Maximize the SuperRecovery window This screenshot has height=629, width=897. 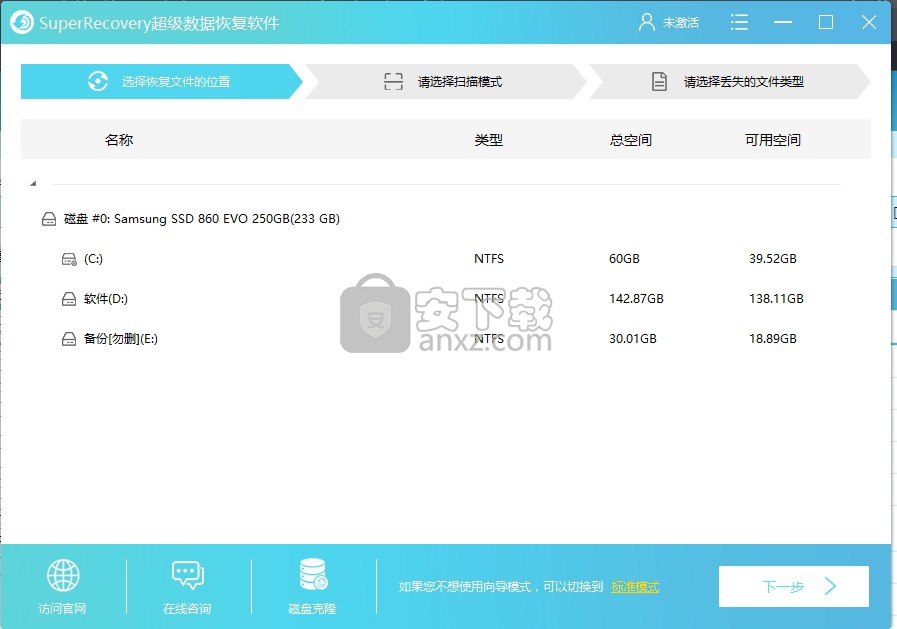pyautogui.click(x=825, y=22)
